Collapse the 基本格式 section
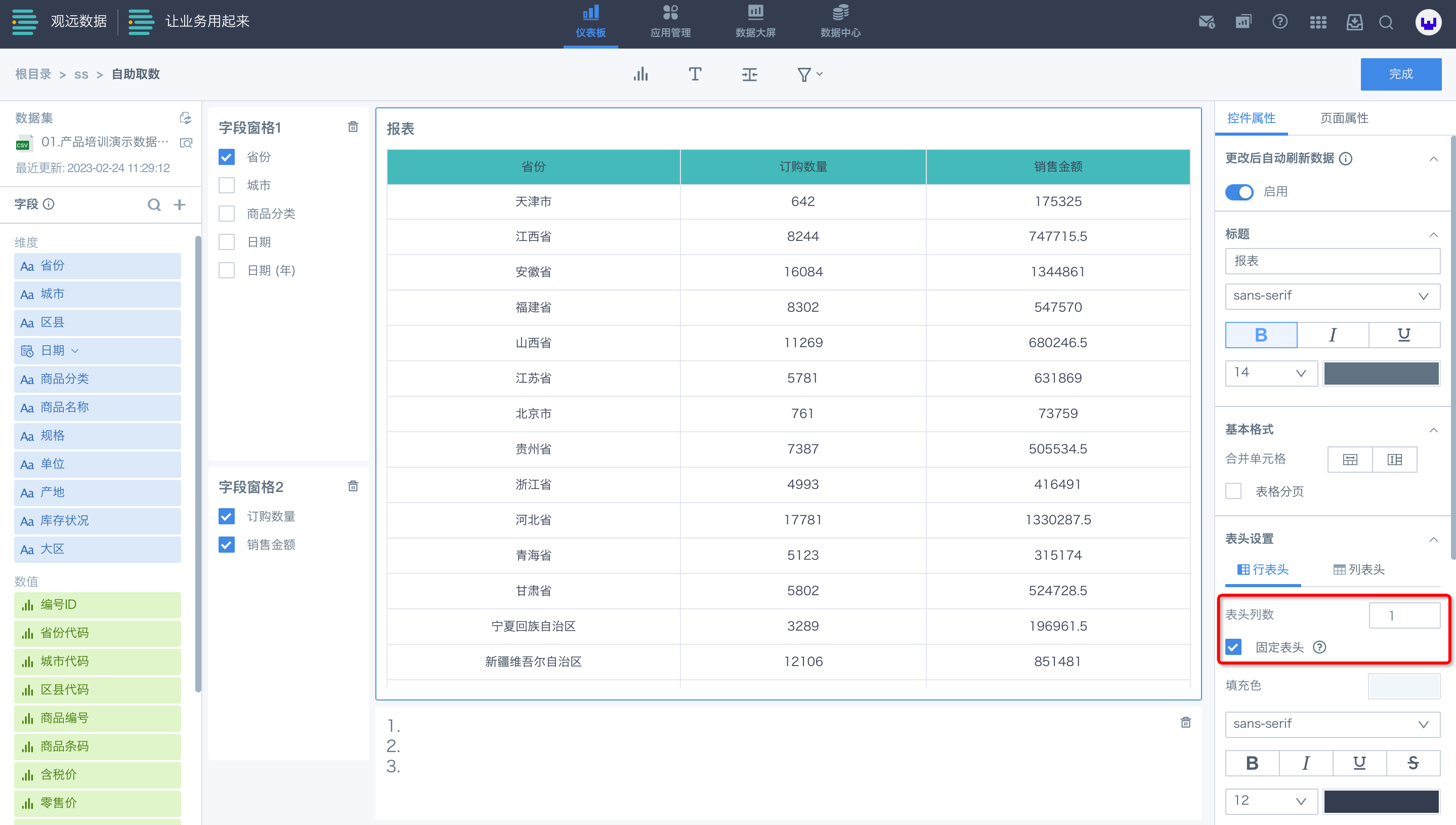Viewport: 1456px width, 825px height. point(1433,430)
